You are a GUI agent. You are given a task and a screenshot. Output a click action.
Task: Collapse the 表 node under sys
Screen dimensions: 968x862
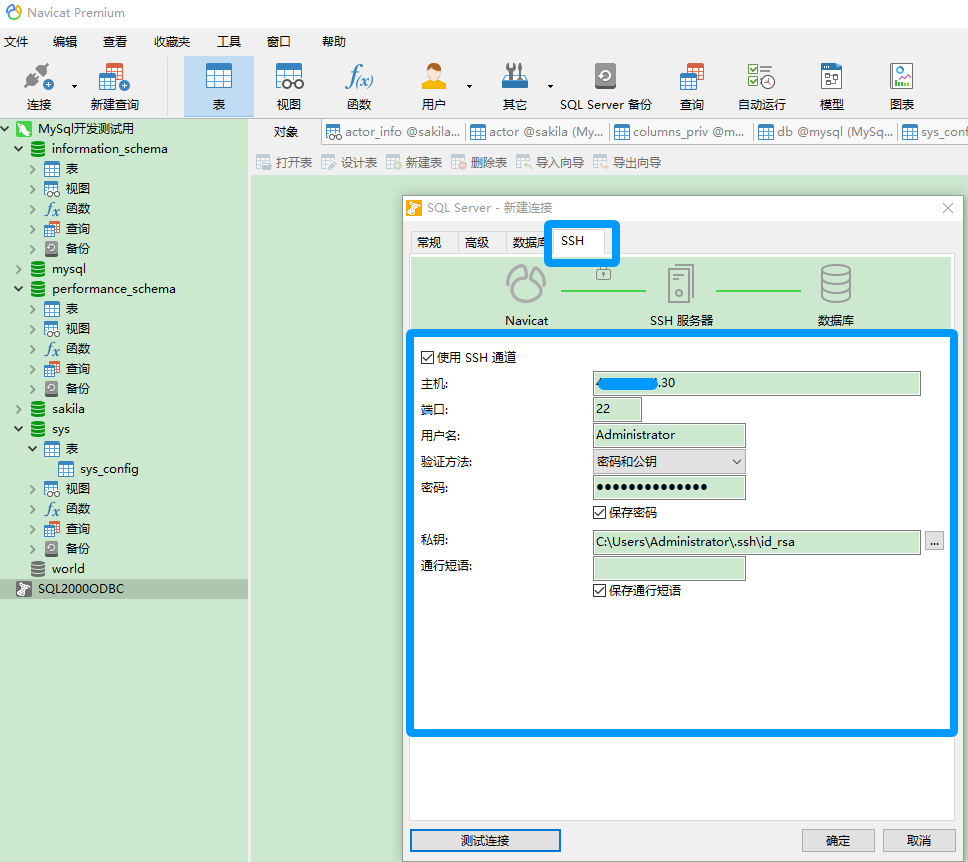(x=33, y=448)
